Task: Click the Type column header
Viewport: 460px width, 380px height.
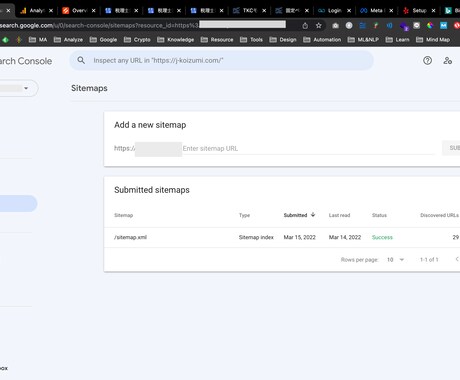Action: pos(244,215)
